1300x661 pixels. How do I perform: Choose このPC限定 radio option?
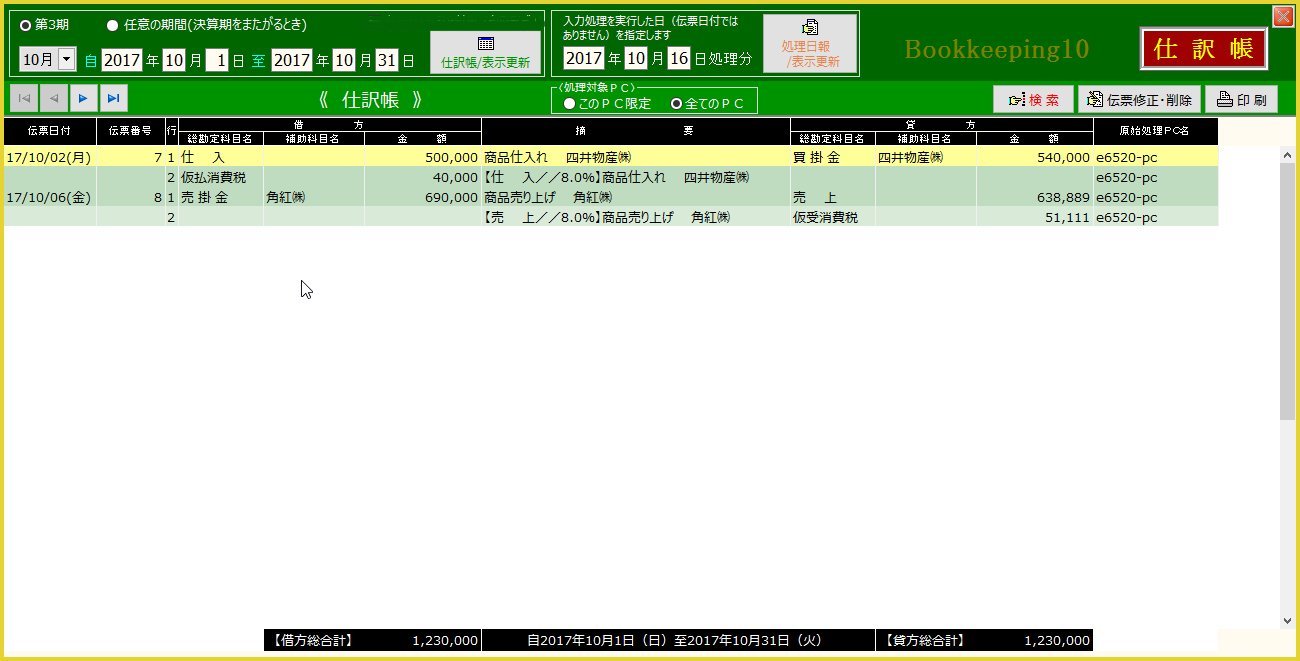click(569, 103)
